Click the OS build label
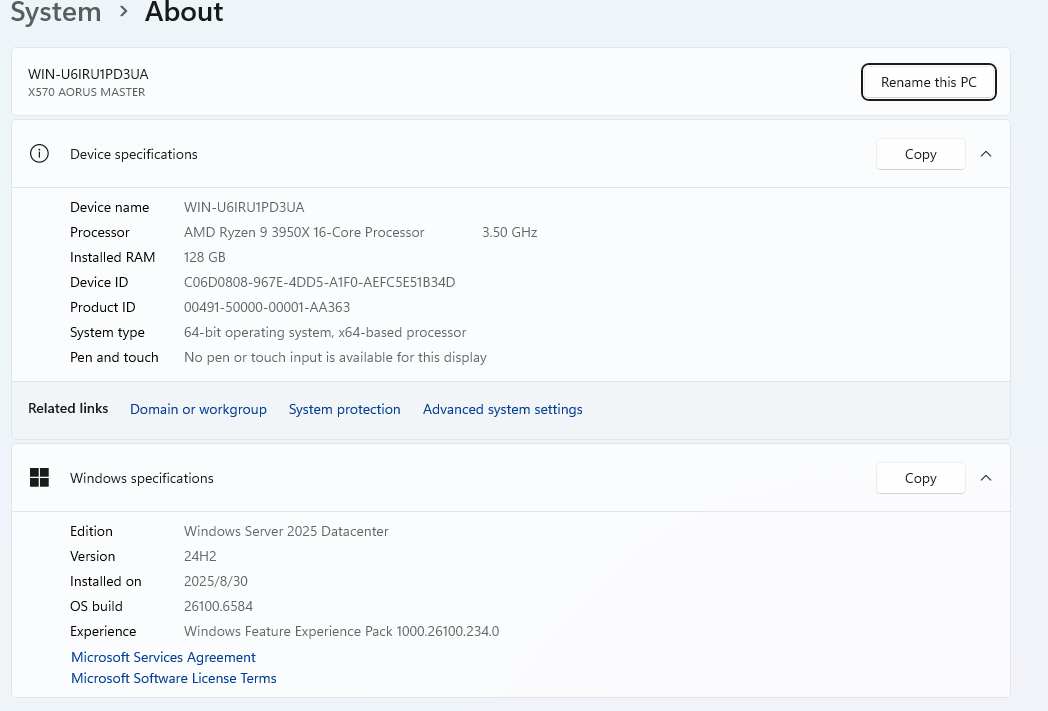Screen dimensions: 1048x711 tap(96, 606)
